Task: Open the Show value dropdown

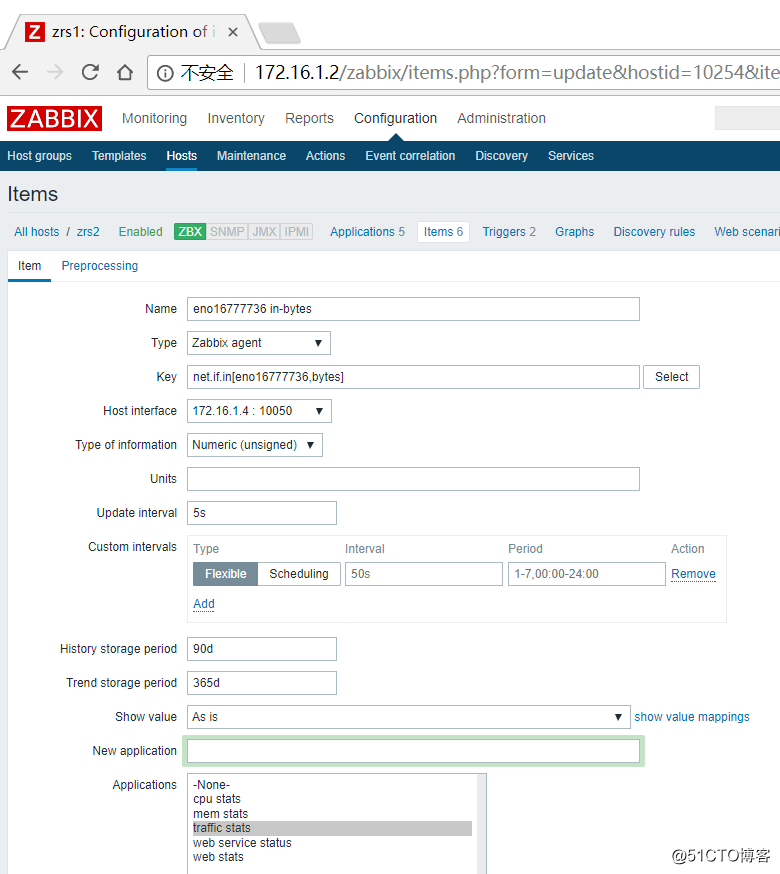Action: click(x=409, y=717)
